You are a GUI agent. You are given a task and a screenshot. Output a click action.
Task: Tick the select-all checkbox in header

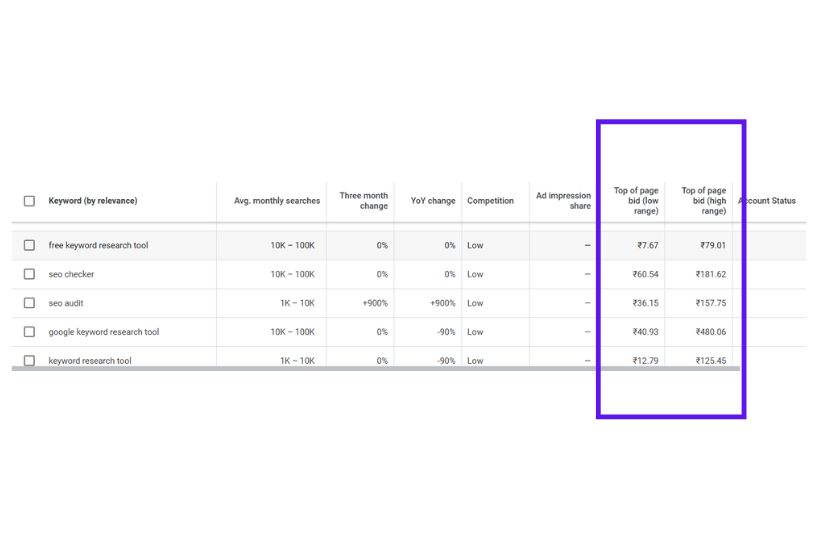30,201
